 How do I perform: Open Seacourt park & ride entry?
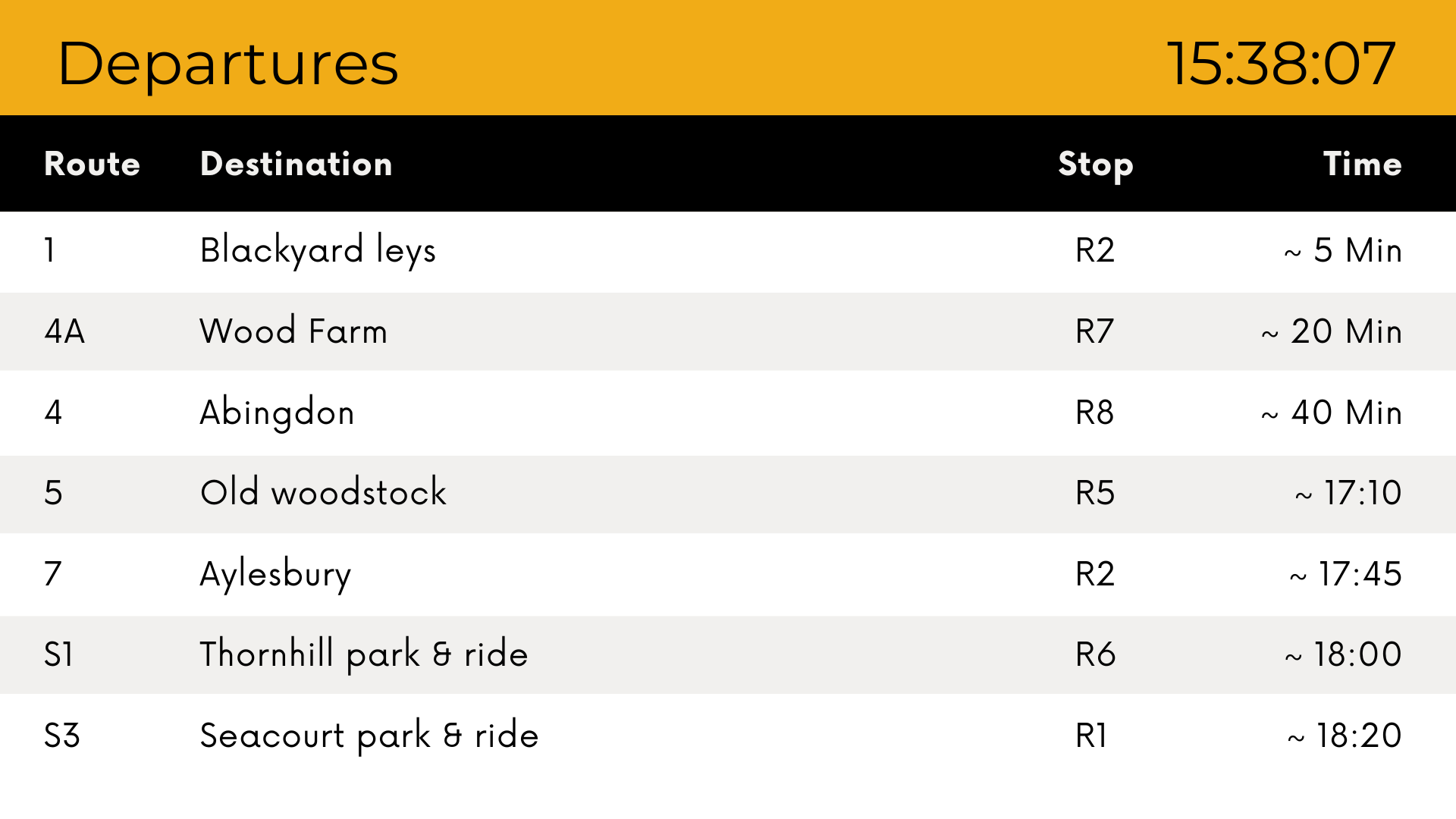point(728,736)
